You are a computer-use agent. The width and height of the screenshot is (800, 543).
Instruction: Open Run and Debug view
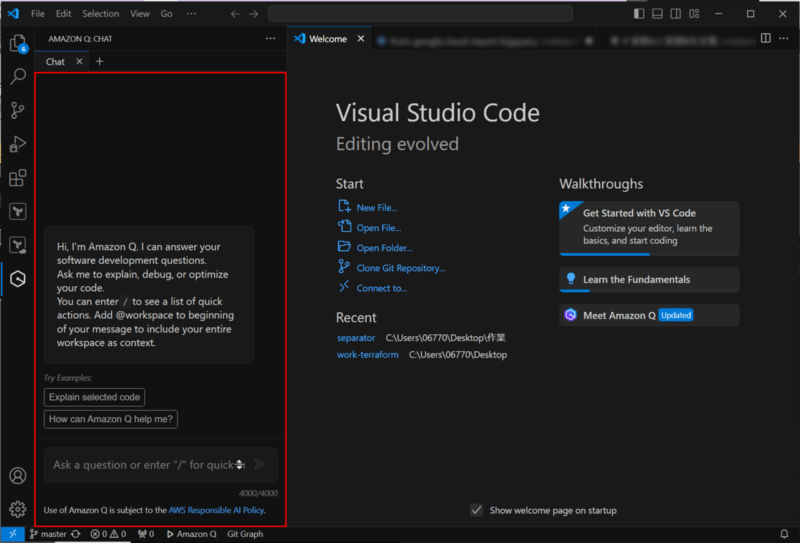pyautogui.click(x=17, y=144)
